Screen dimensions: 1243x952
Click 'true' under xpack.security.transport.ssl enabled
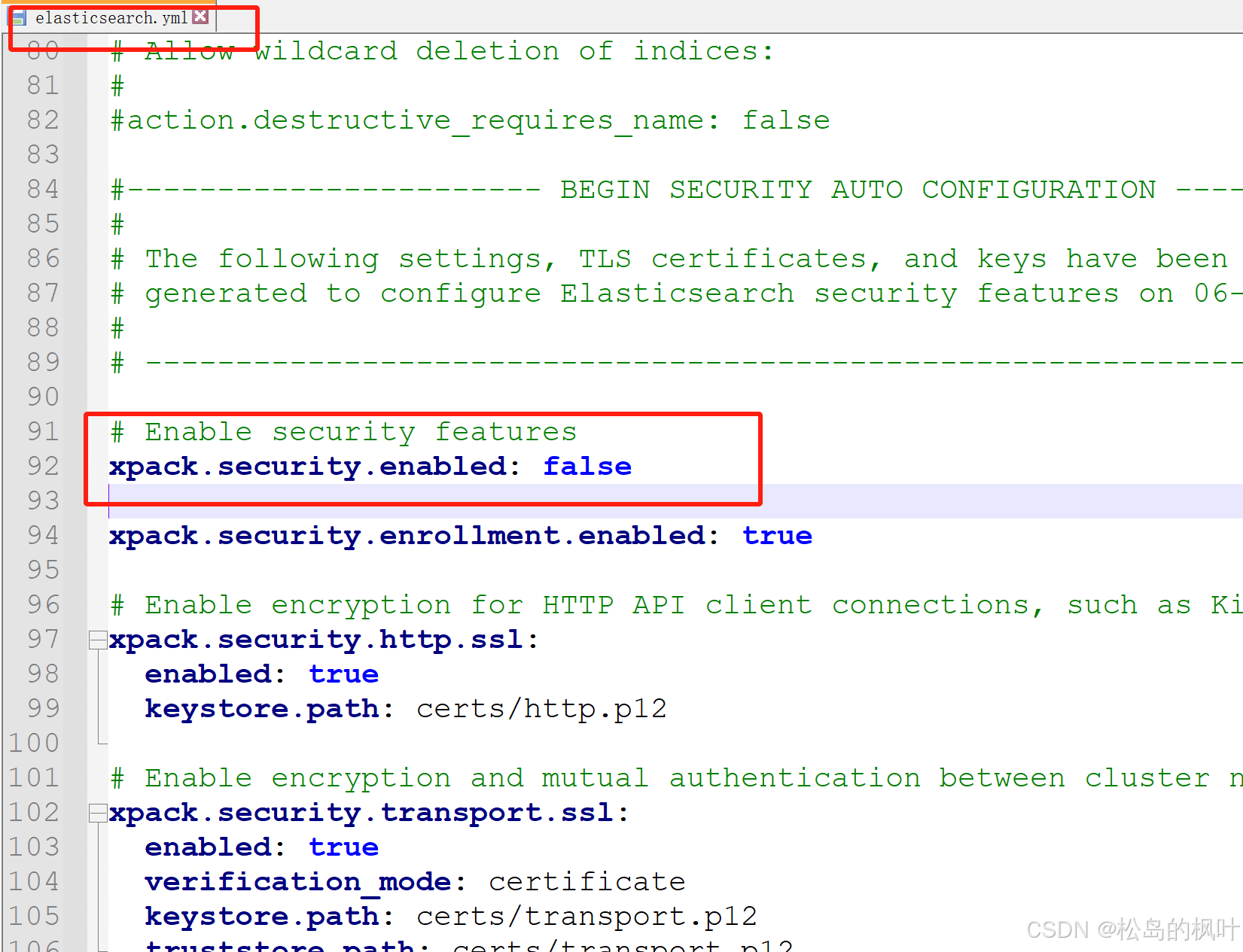click(343, 847)
